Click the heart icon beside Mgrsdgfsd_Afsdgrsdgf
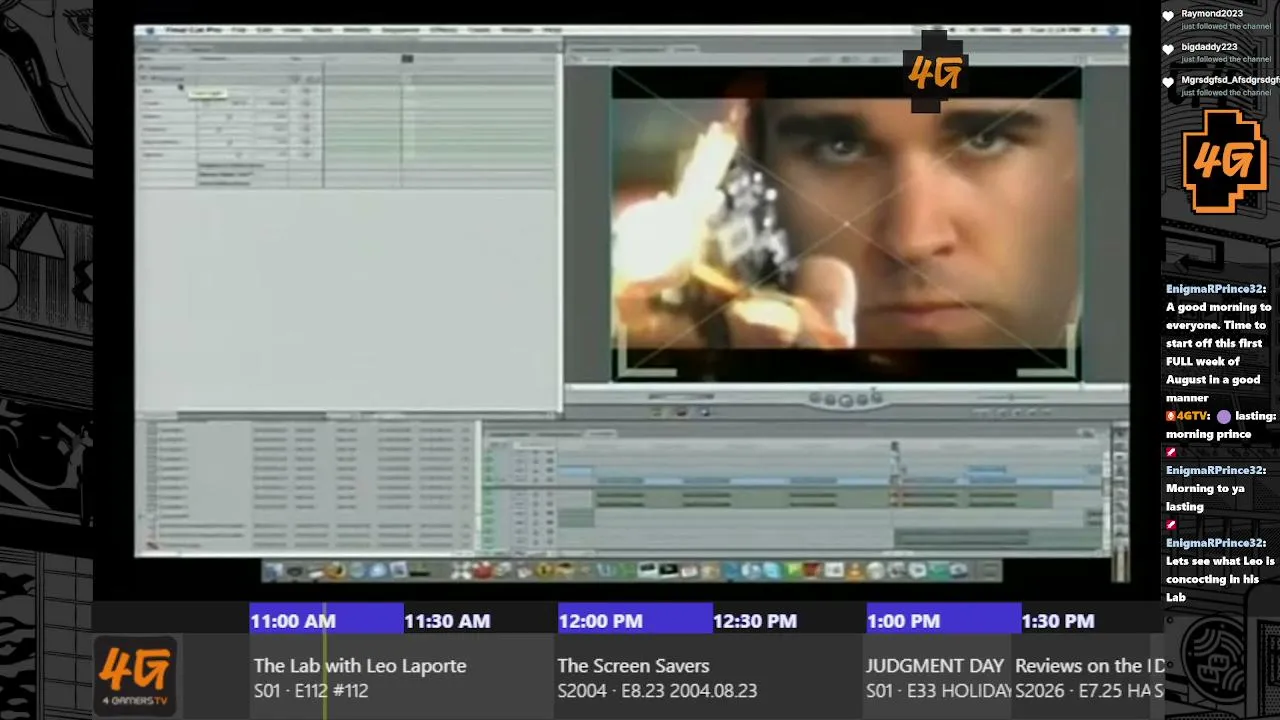Image resolution: width=1280 pixels, height=720 pixels. pyautogui.click(x=1168, y=83)
